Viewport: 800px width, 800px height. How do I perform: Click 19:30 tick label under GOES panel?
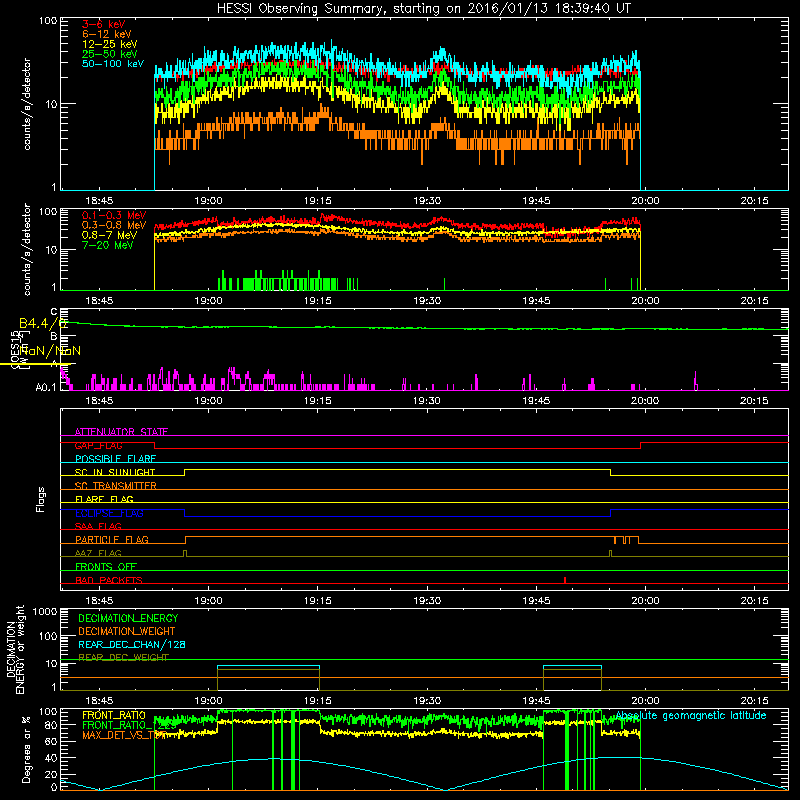coord(427,401)
